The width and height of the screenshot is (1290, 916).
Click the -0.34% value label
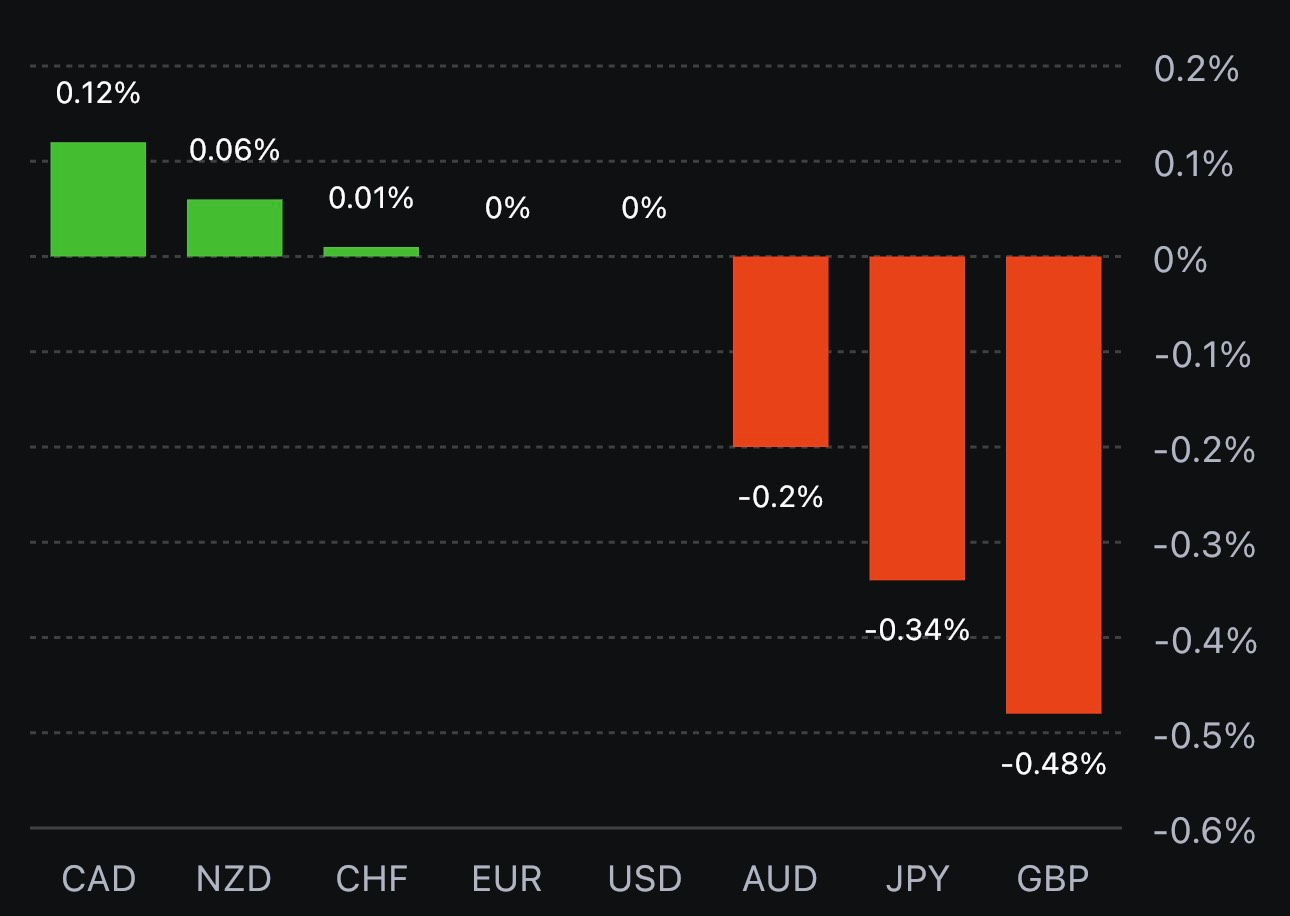point(917,631)
